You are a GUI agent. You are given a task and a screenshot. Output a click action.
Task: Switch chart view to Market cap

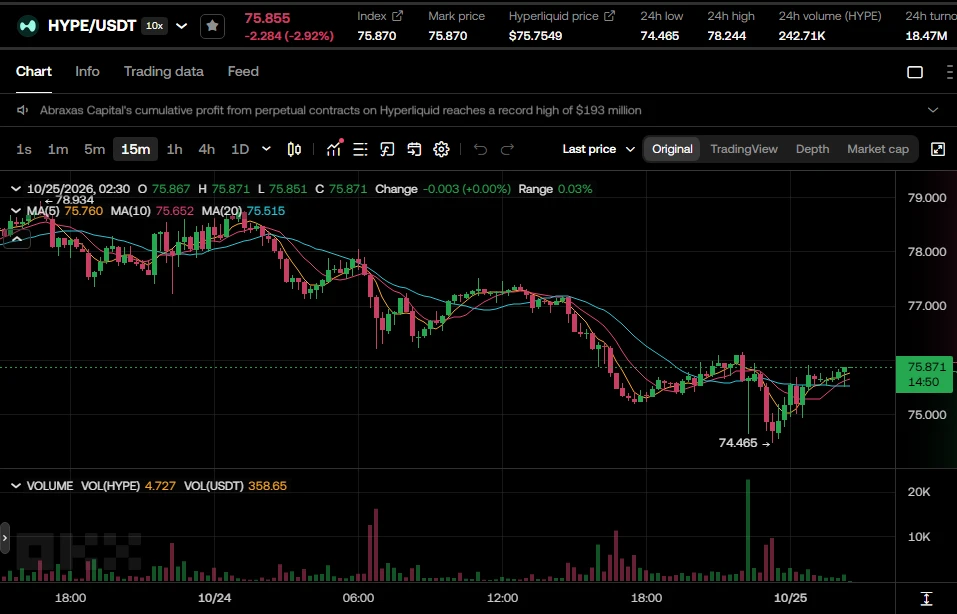pyautogui.click(x=878, y=149)
